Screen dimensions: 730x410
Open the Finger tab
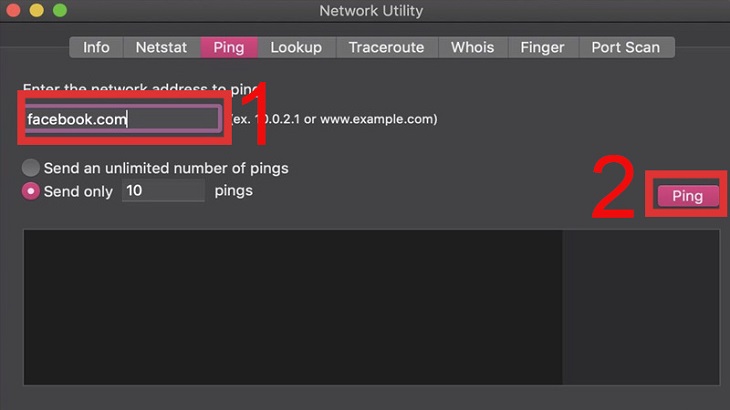542,47
